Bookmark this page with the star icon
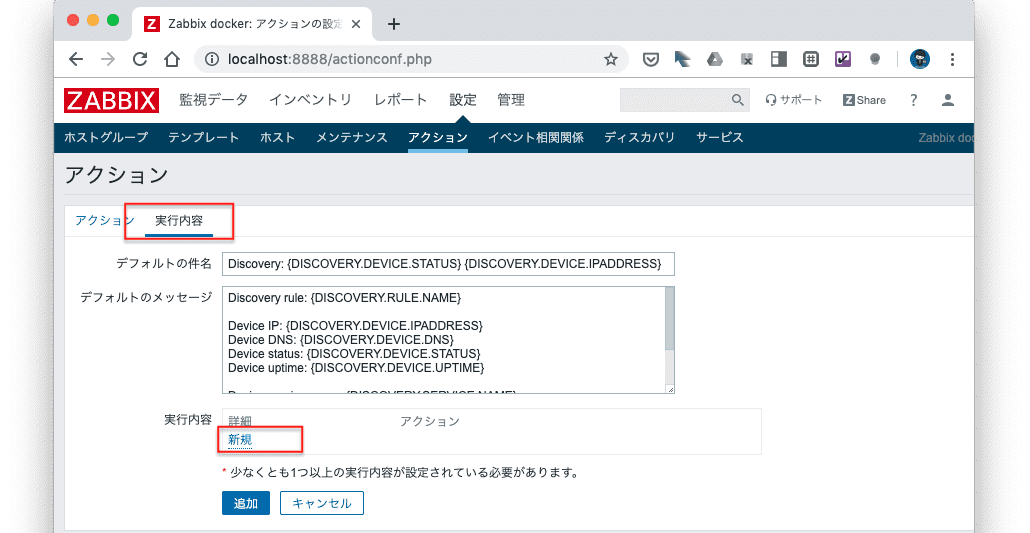Screen dimensions: 1030x533 pyautogui.click(x=611, y=59)
